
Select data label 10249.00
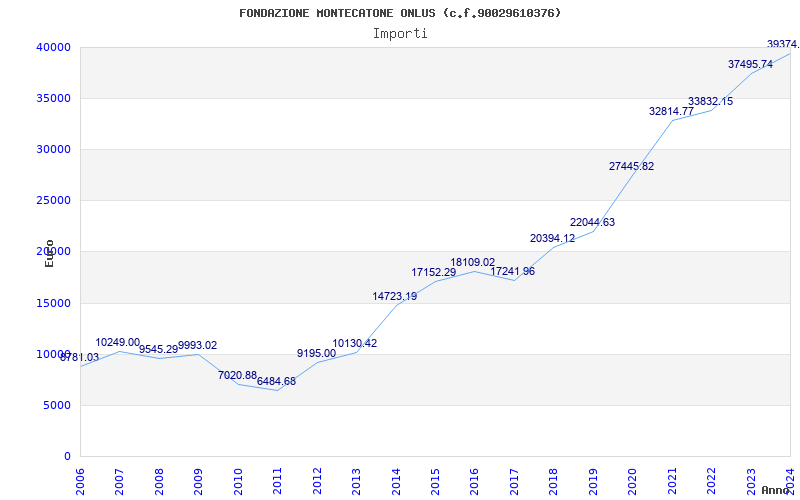coord(118,342)
